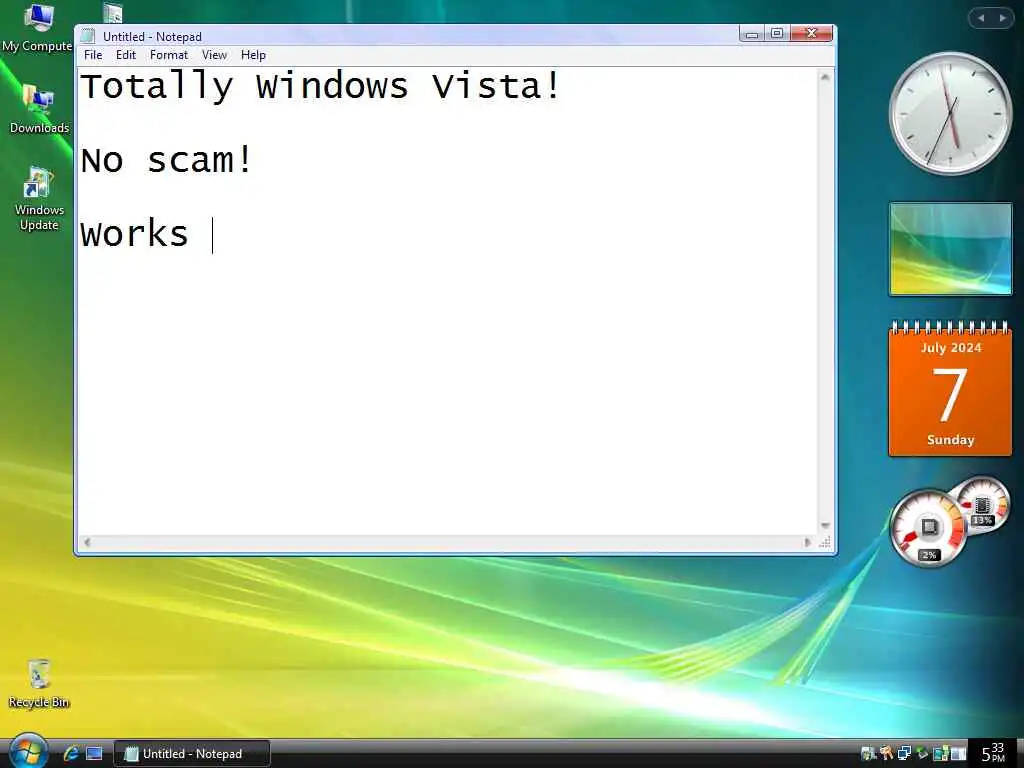1024x768 pixels.
Task: Open the My Computer desktop icon
Action: point(37,28)
